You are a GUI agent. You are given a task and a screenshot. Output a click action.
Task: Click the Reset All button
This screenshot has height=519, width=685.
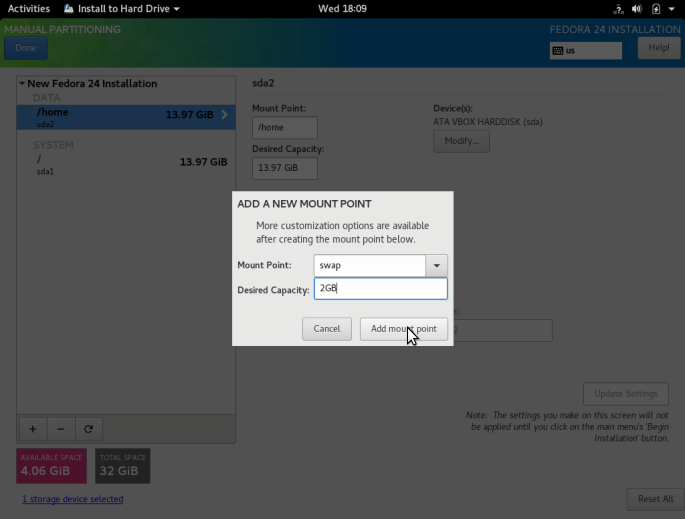pos(655,499)
